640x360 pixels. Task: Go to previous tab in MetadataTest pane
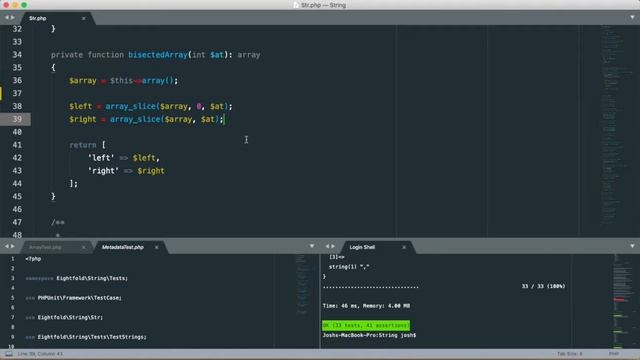pyautogui.click(x=7, y=246)
